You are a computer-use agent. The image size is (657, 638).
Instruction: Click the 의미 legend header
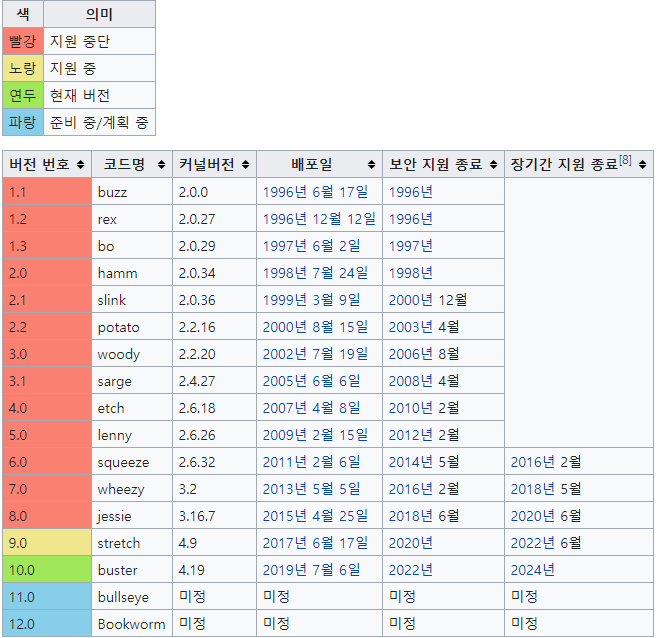click(x=99, y=14)
